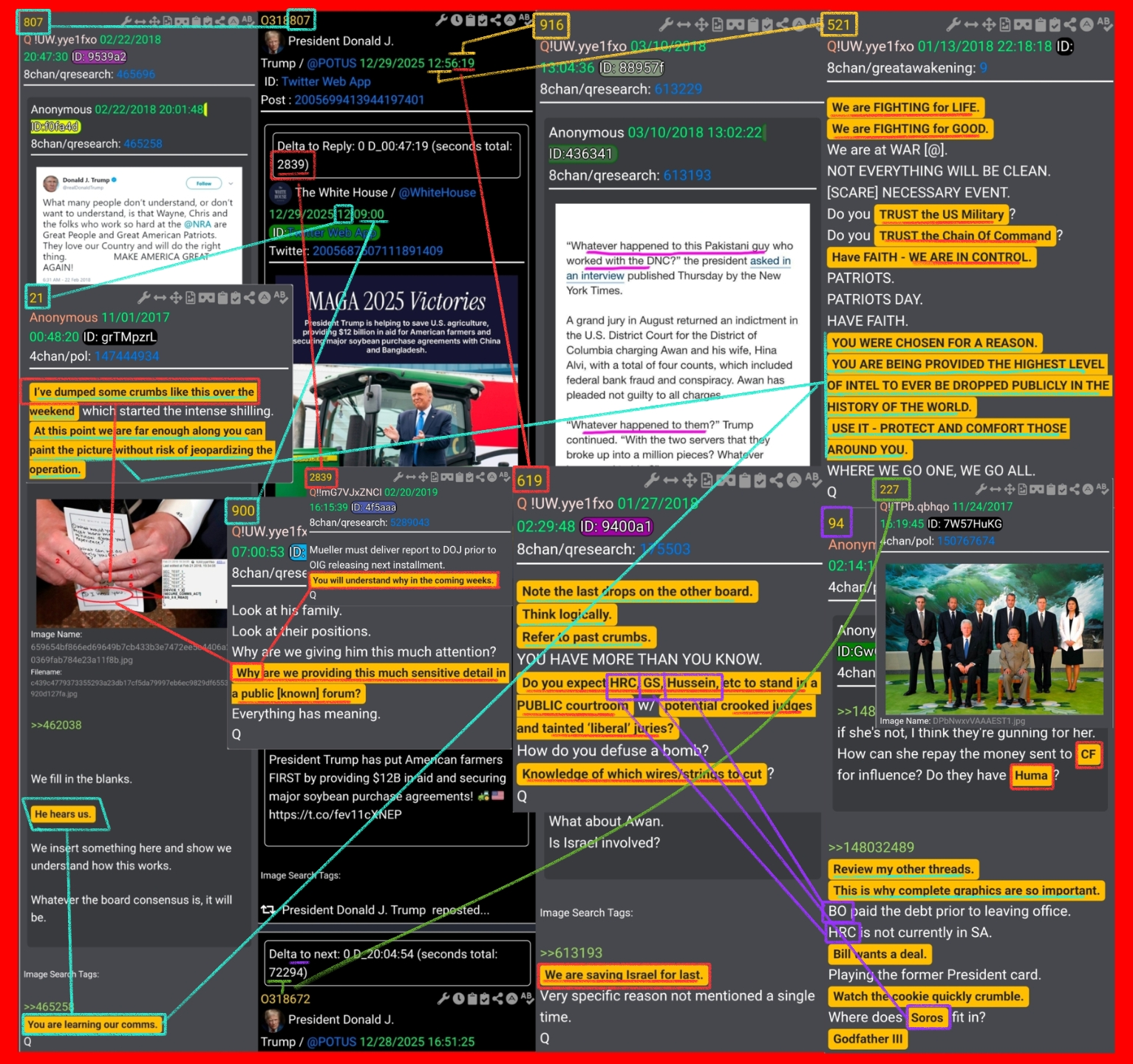Click the circled A icon on post 619

[794, 480]
